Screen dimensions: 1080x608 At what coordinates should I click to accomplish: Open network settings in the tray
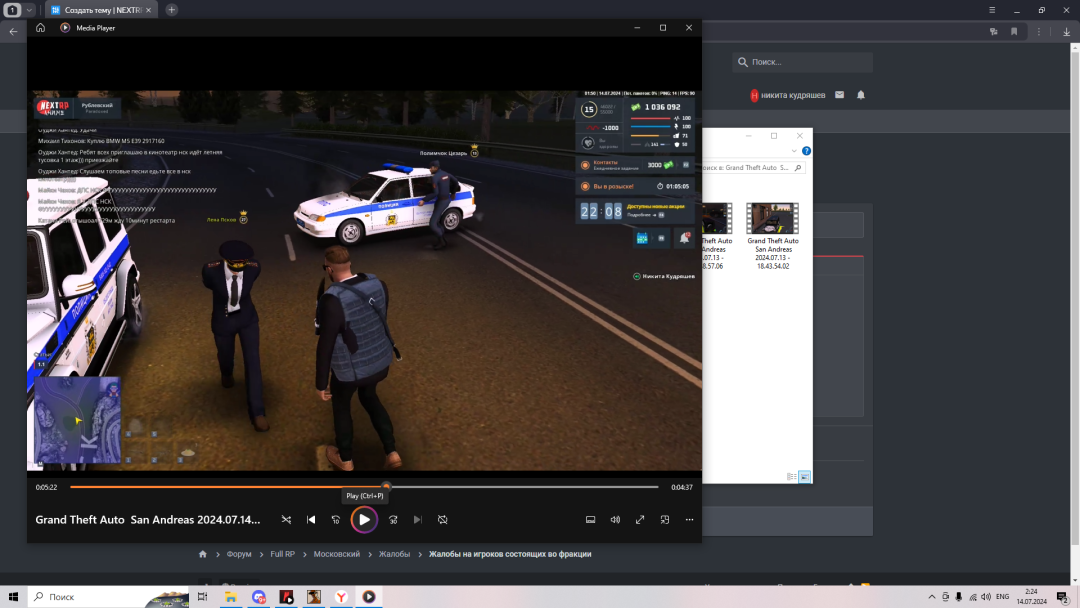[973, 597]
